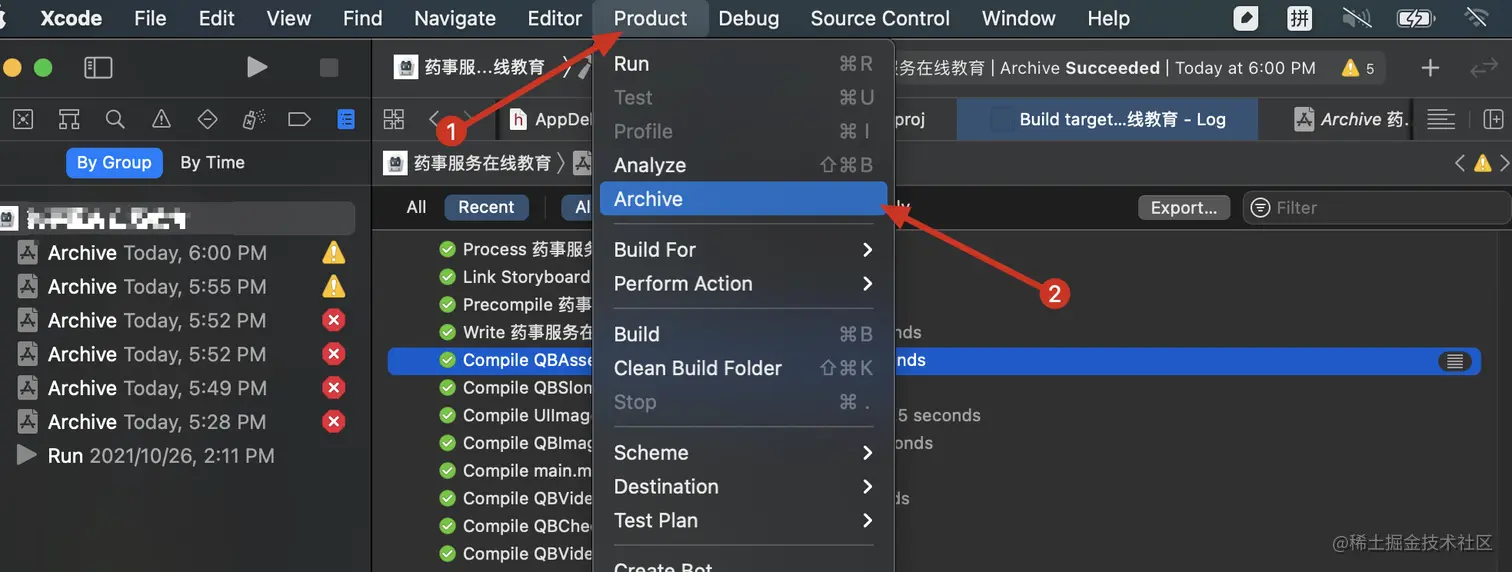
Task: Open the Breakpoint navigator tag icon
Action: pos(299,120)
